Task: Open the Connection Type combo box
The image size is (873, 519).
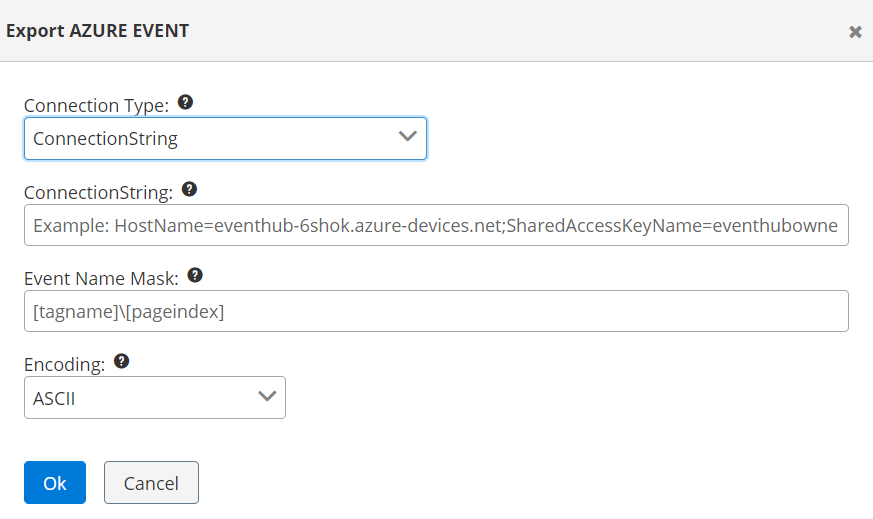Action: point(225,139)
